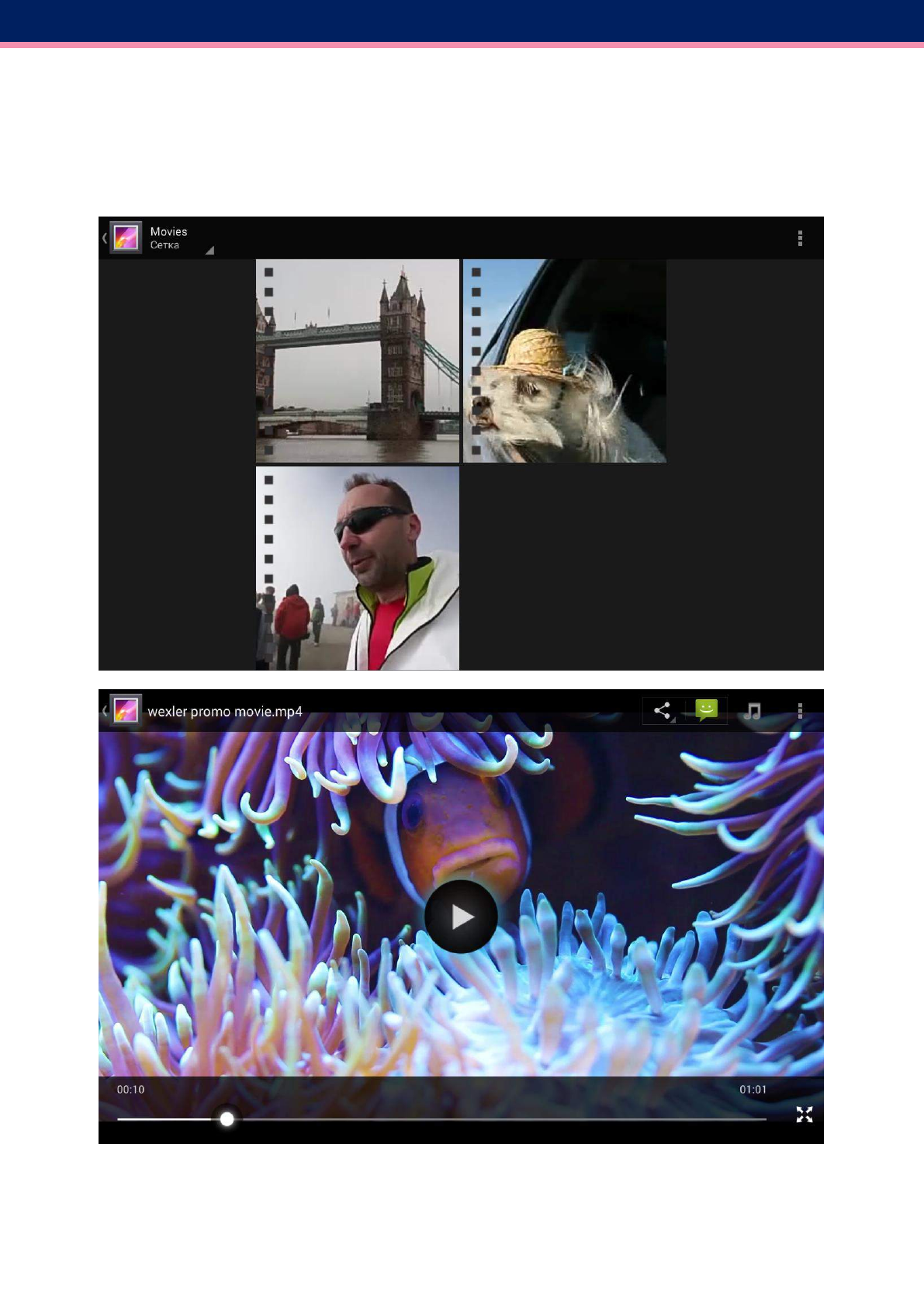Tap the music note icon in the player
Image resolution: width=924 pixels, height=1307 pixels.
(752, 711)
